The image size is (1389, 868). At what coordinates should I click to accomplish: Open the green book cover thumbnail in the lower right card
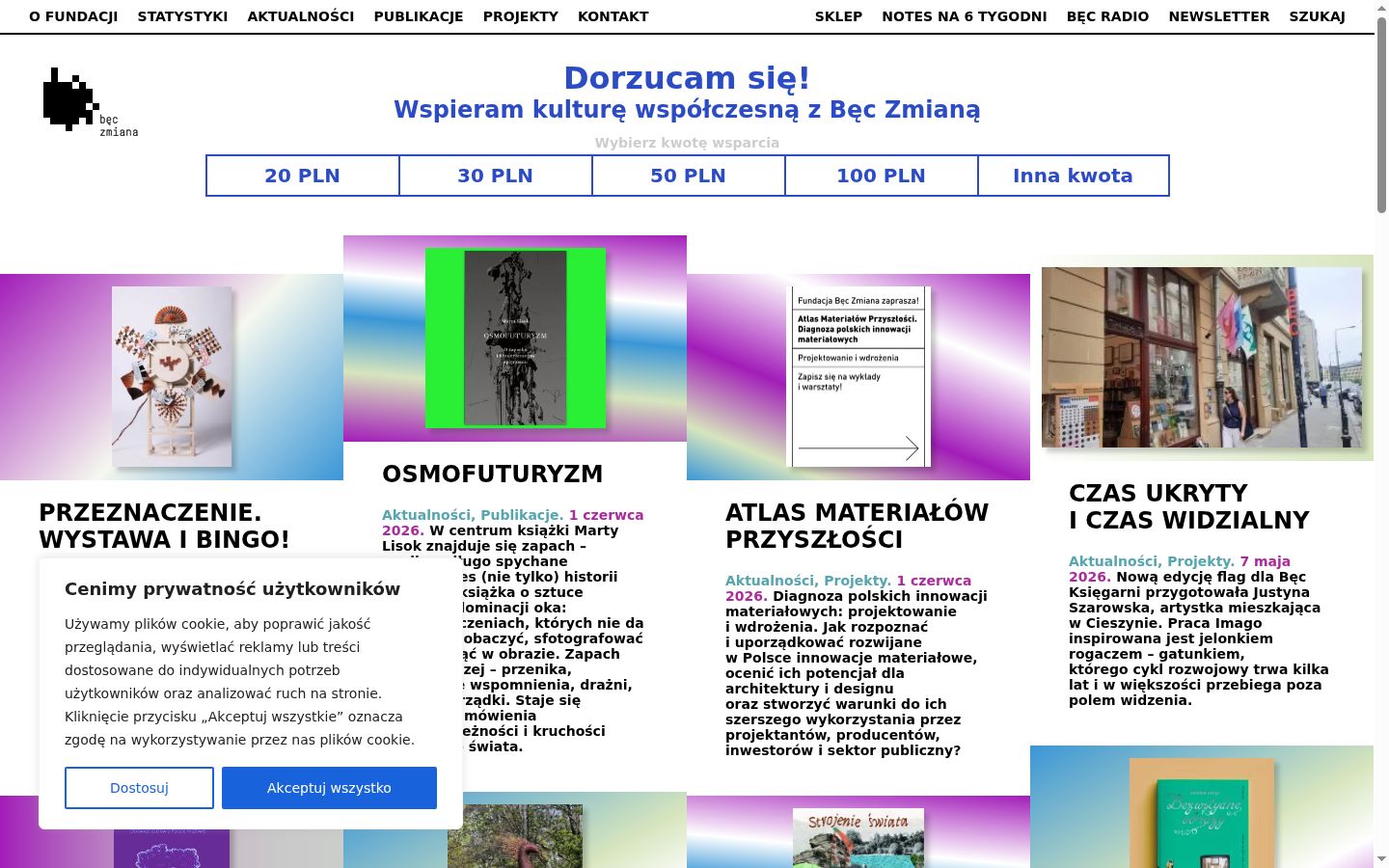pos(1202,813)
